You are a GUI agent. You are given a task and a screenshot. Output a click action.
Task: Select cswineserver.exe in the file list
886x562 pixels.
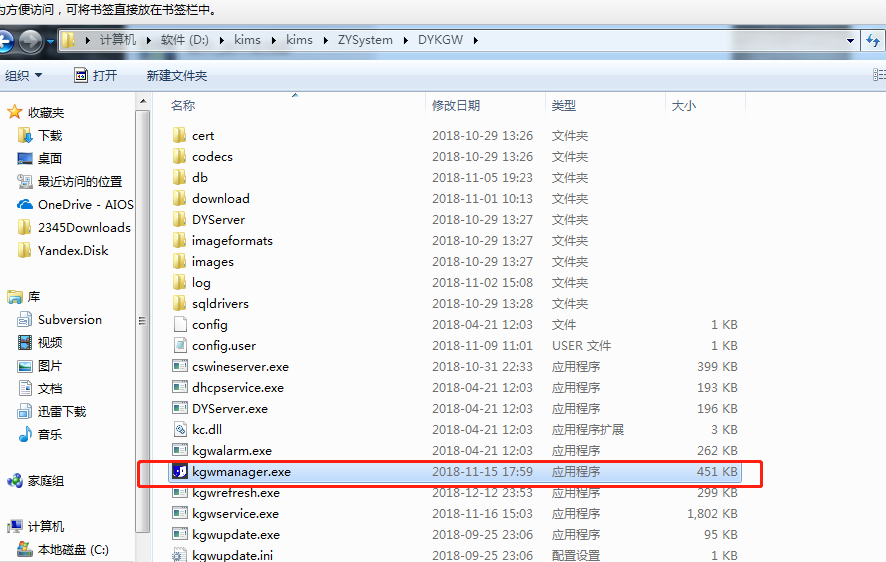[x=240, y=367]
